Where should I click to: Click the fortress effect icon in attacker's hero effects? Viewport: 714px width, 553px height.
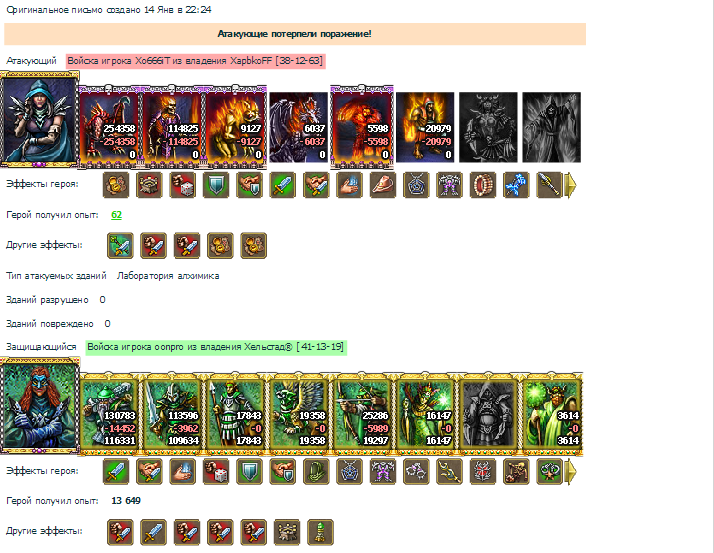click(149, 185)
